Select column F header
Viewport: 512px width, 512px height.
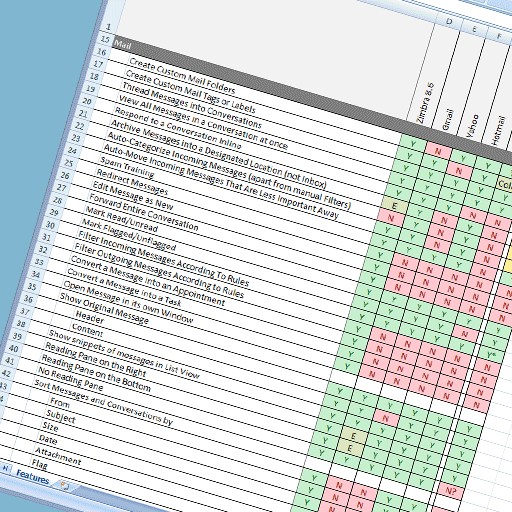(x=499, y=36)
